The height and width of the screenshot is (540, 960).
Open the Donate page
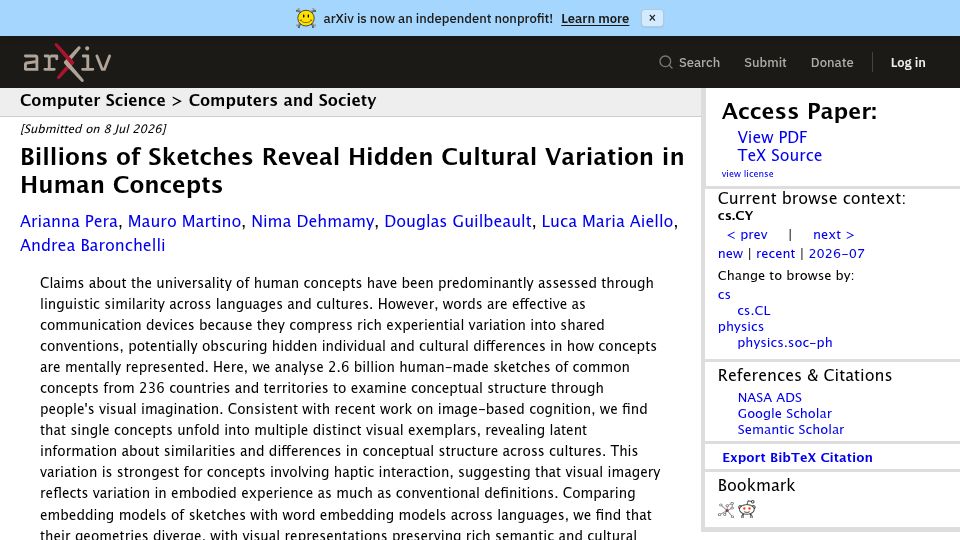point(831,62)
